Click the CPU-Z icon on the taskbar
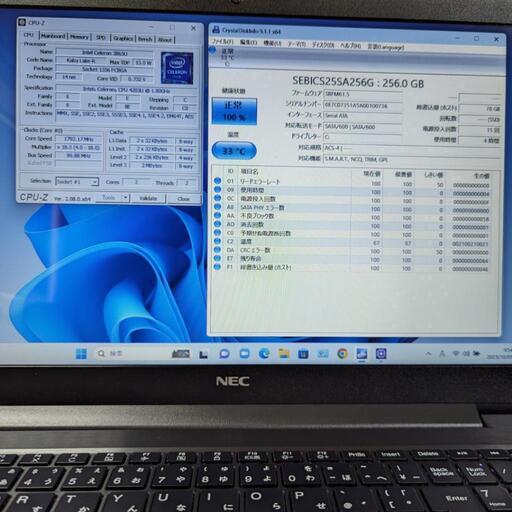 tap(381, 354)
